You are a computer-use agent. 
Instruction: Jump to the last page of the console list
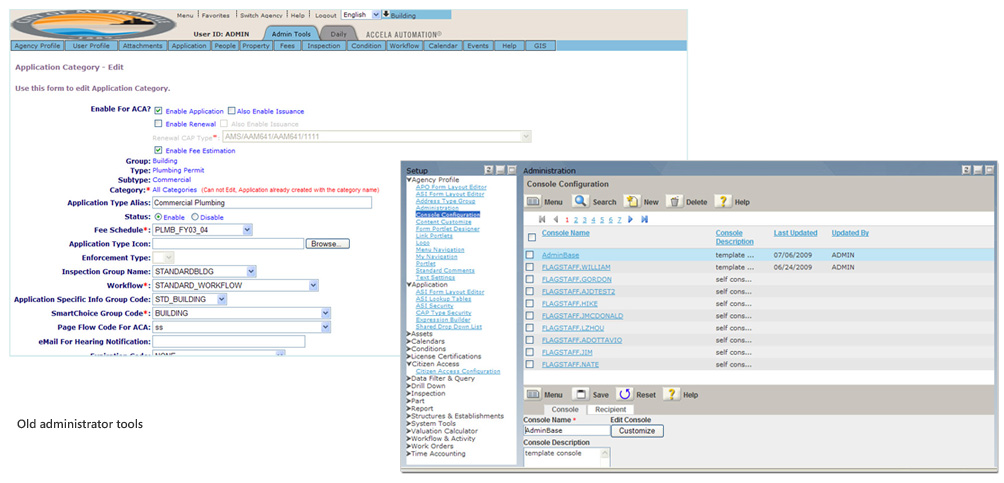pyautogui.click(x=644, y=219)
